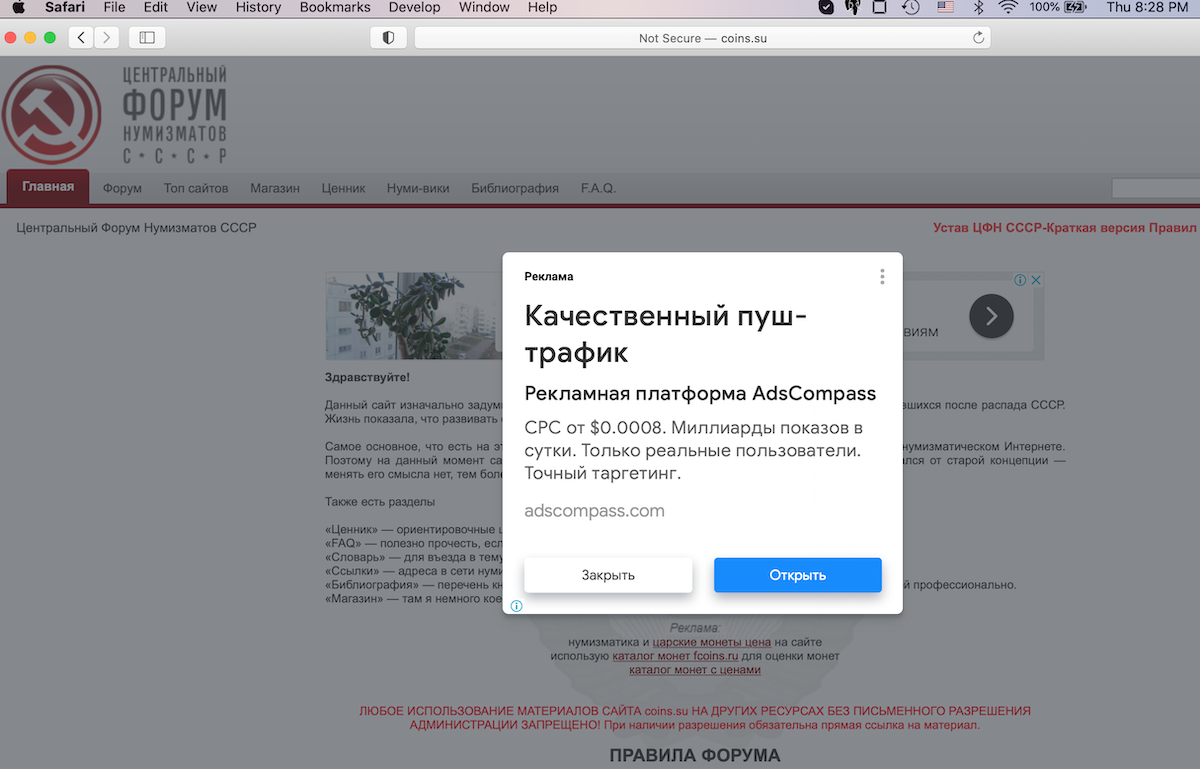Open the Устав ЦФН СССР link
Screen dimensions: 1200x769
click(1064, 228)
